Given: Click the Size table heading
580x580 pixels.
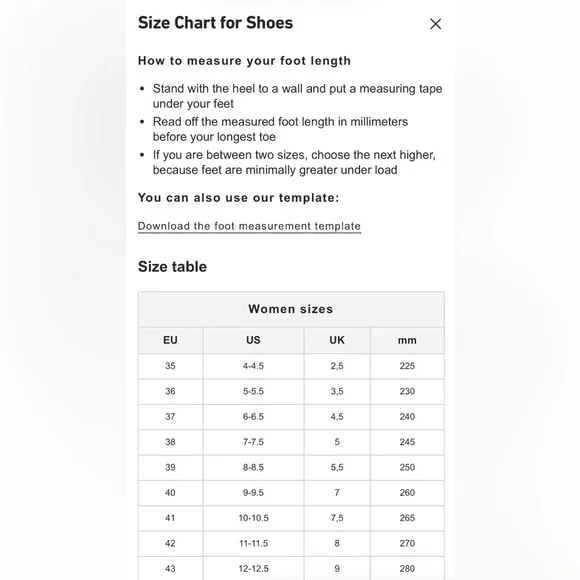Looking at the screenshot, I should point(172,267).
